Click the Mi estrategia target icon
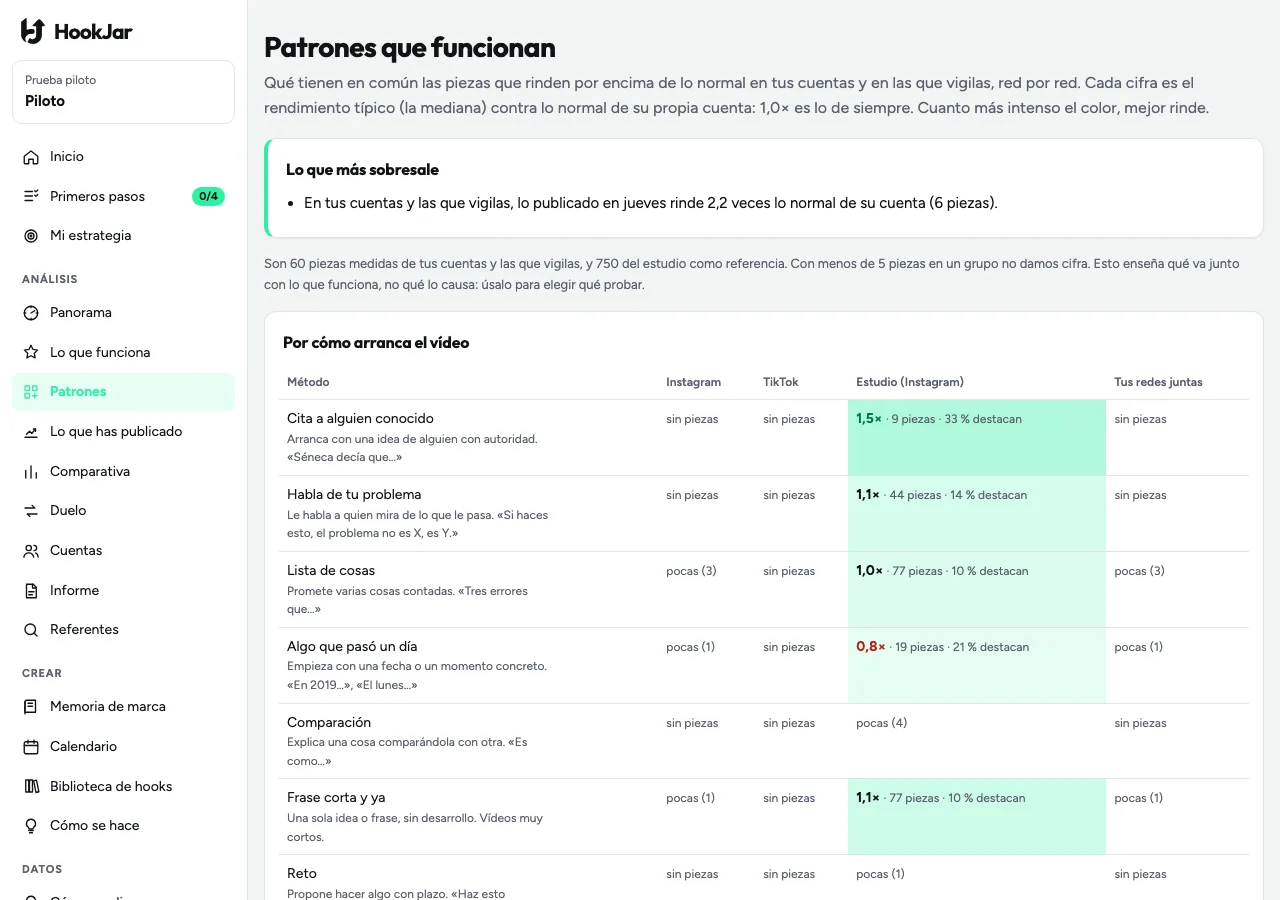Screen dimensions: 1280x900 pyautogui.click(x=31, y=236)
